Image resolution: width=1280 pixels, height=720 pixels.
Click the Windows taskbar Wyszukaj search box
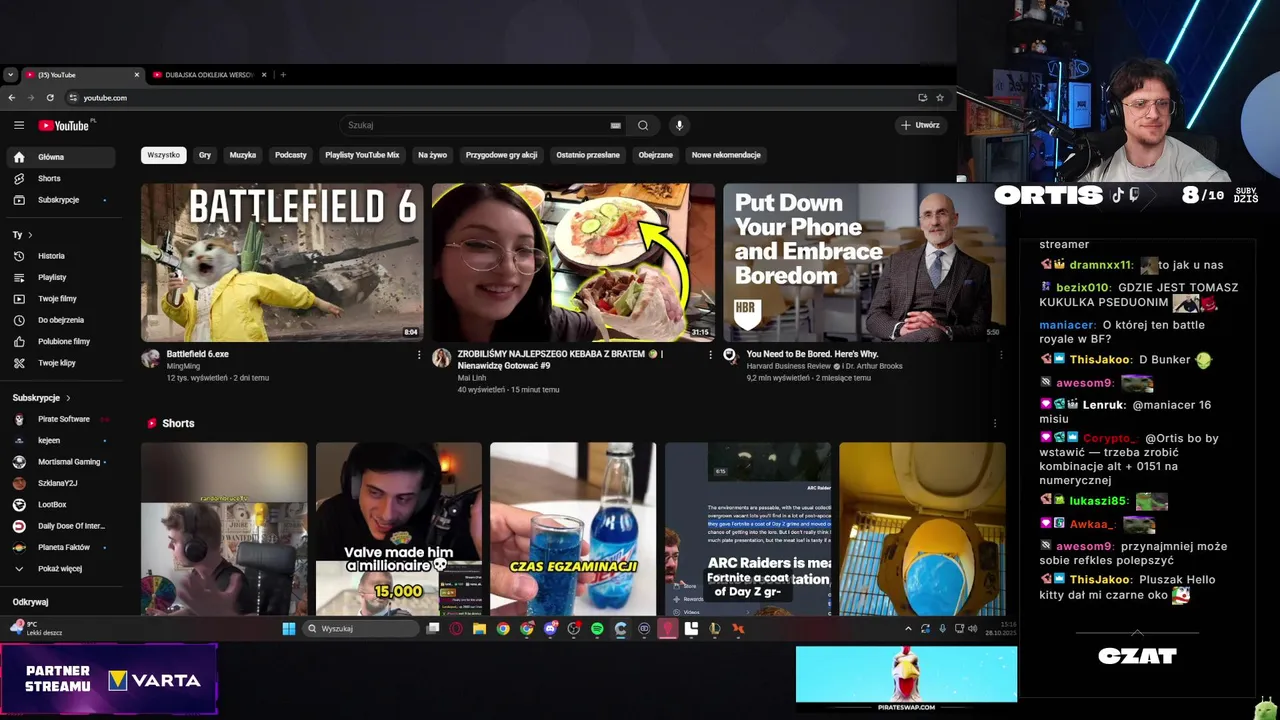click(361, 629)
